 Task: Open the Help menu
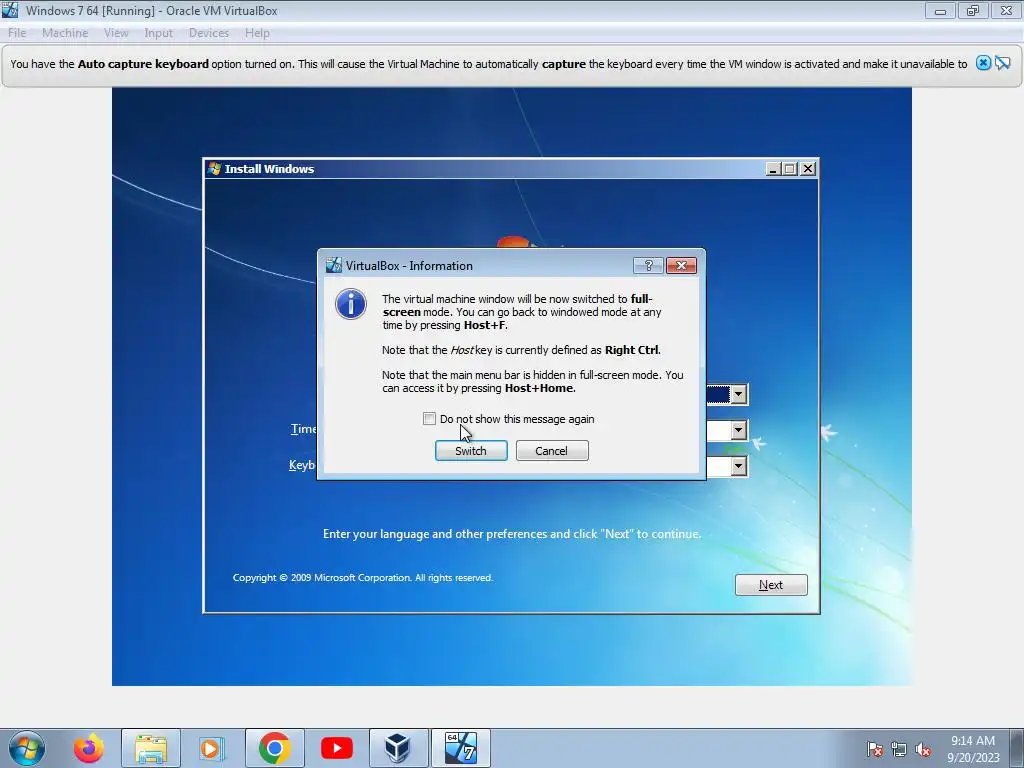coord(257,33)
